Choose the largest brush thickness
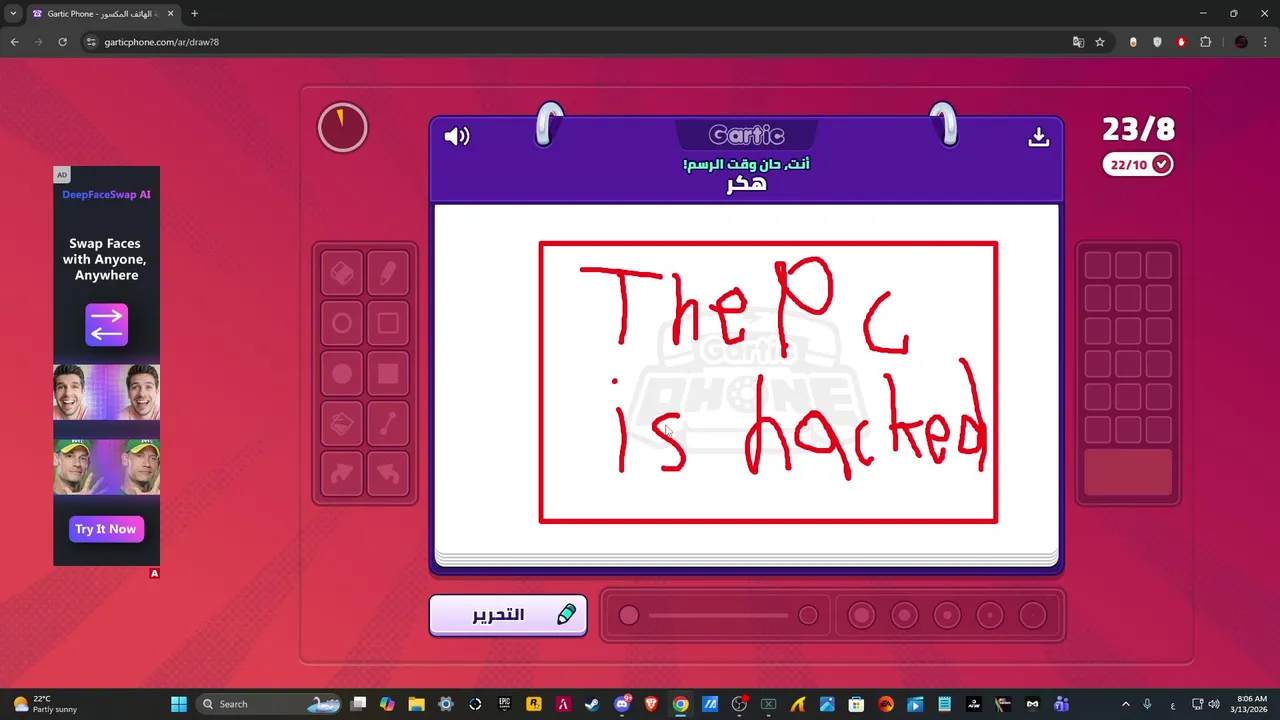This screenshot has width=1280, height=720. coord(861,616)
